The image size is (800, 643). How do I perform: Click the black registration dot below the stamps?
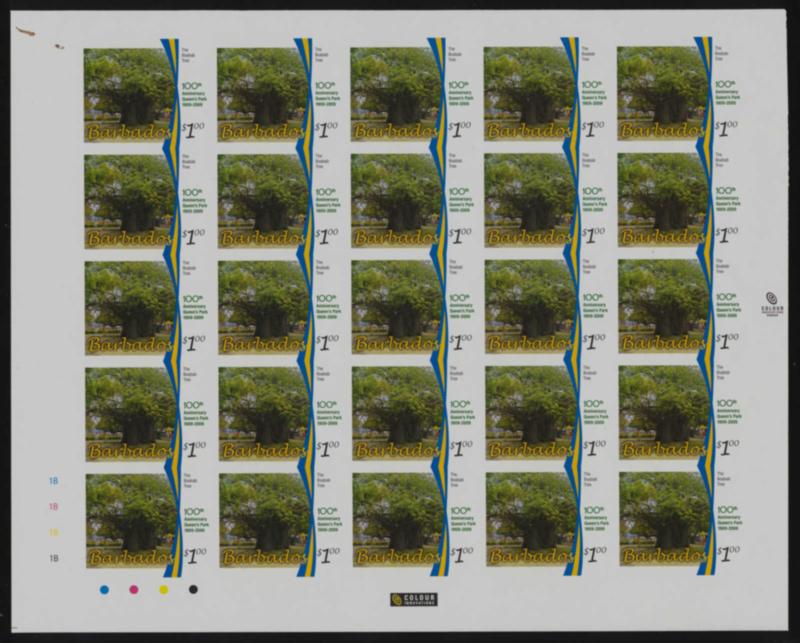(192, 590)
